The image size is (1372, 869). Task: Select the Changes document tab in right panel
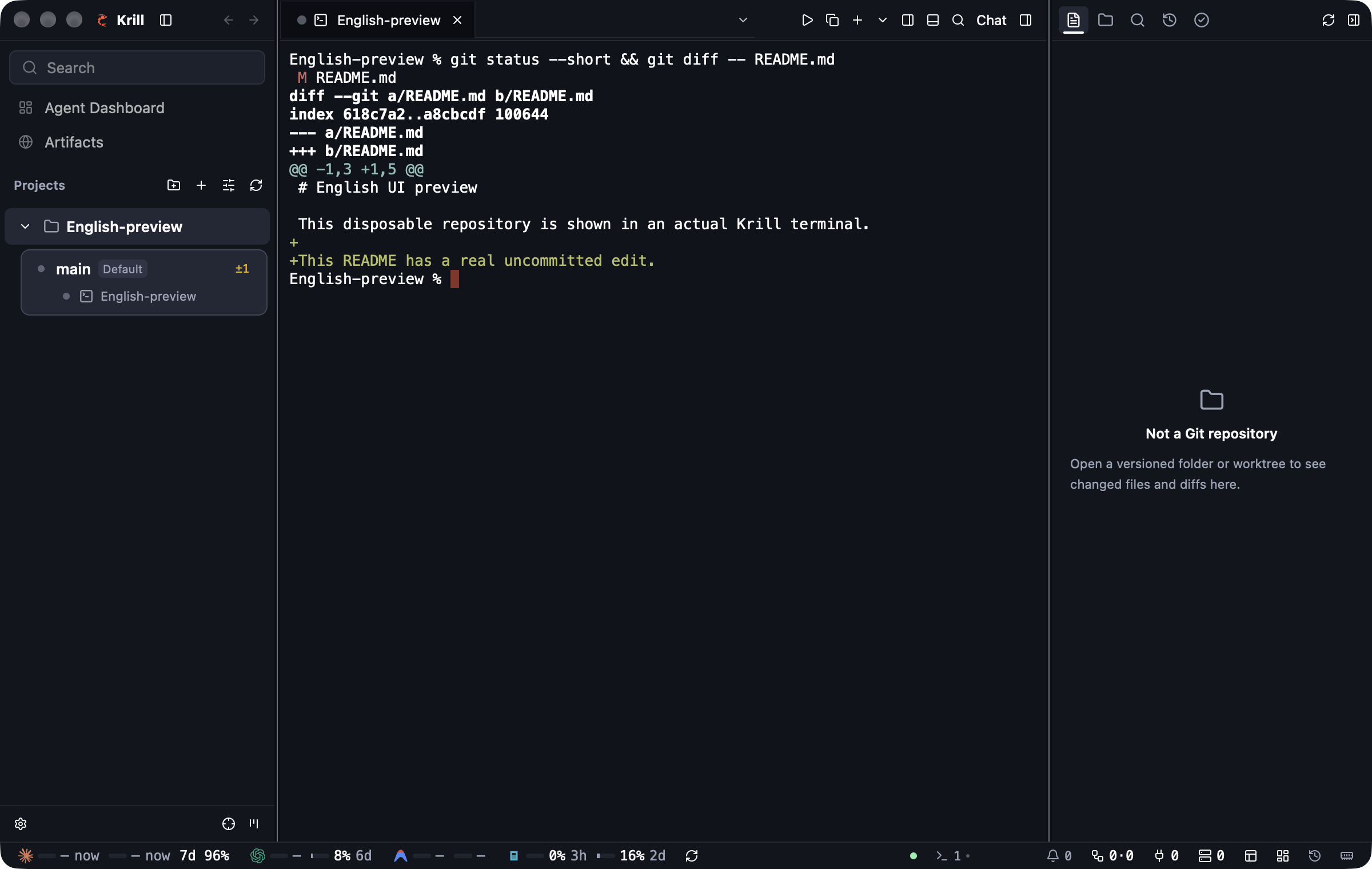pyautogui.click(x=1074, y=20)
